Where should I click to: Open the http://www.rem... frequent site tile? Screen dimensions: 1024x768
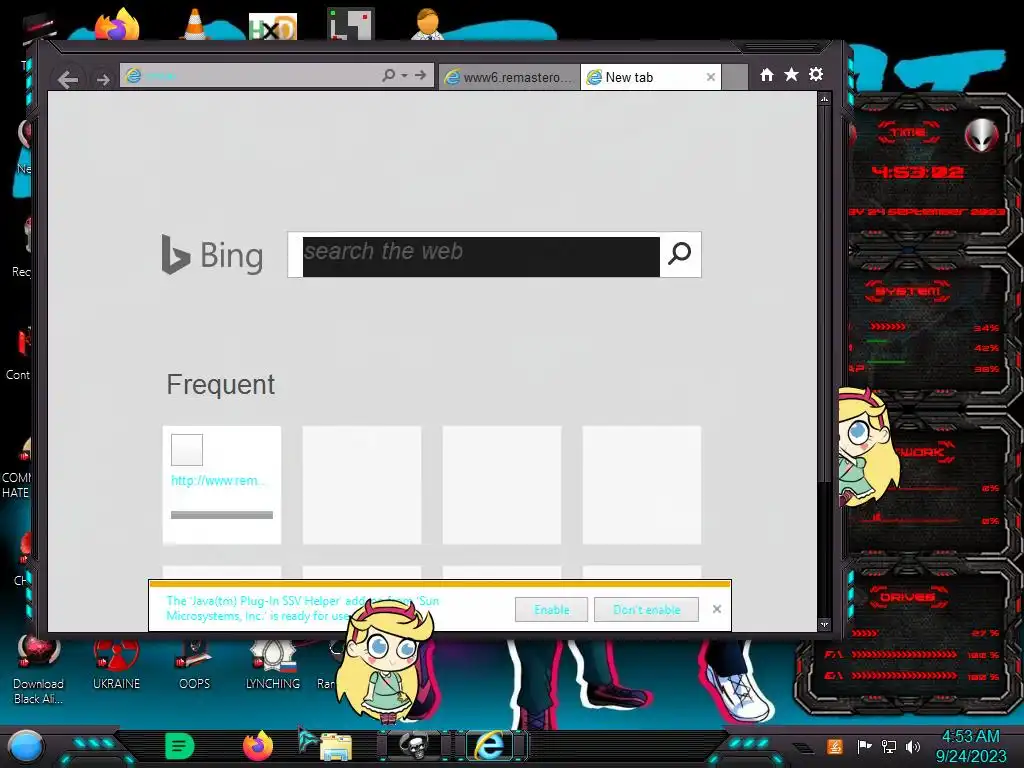point(222,485)
